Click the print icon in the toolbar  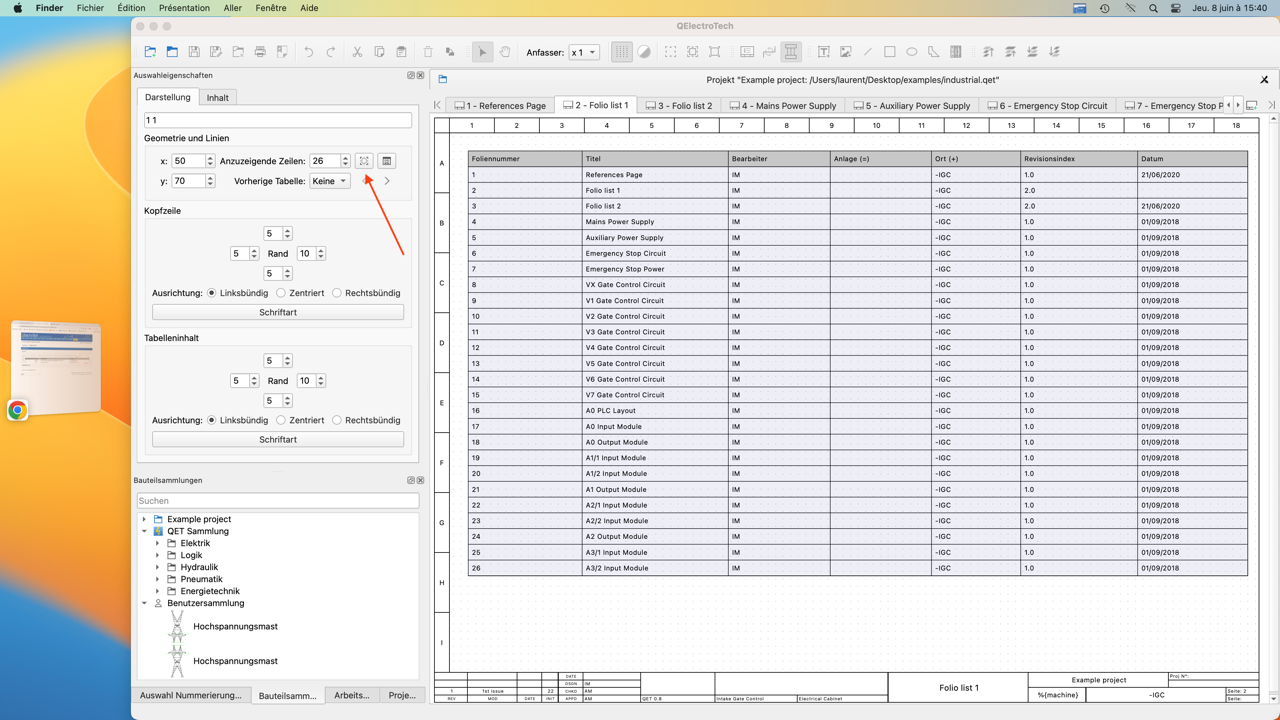click(x=260, y=52)
